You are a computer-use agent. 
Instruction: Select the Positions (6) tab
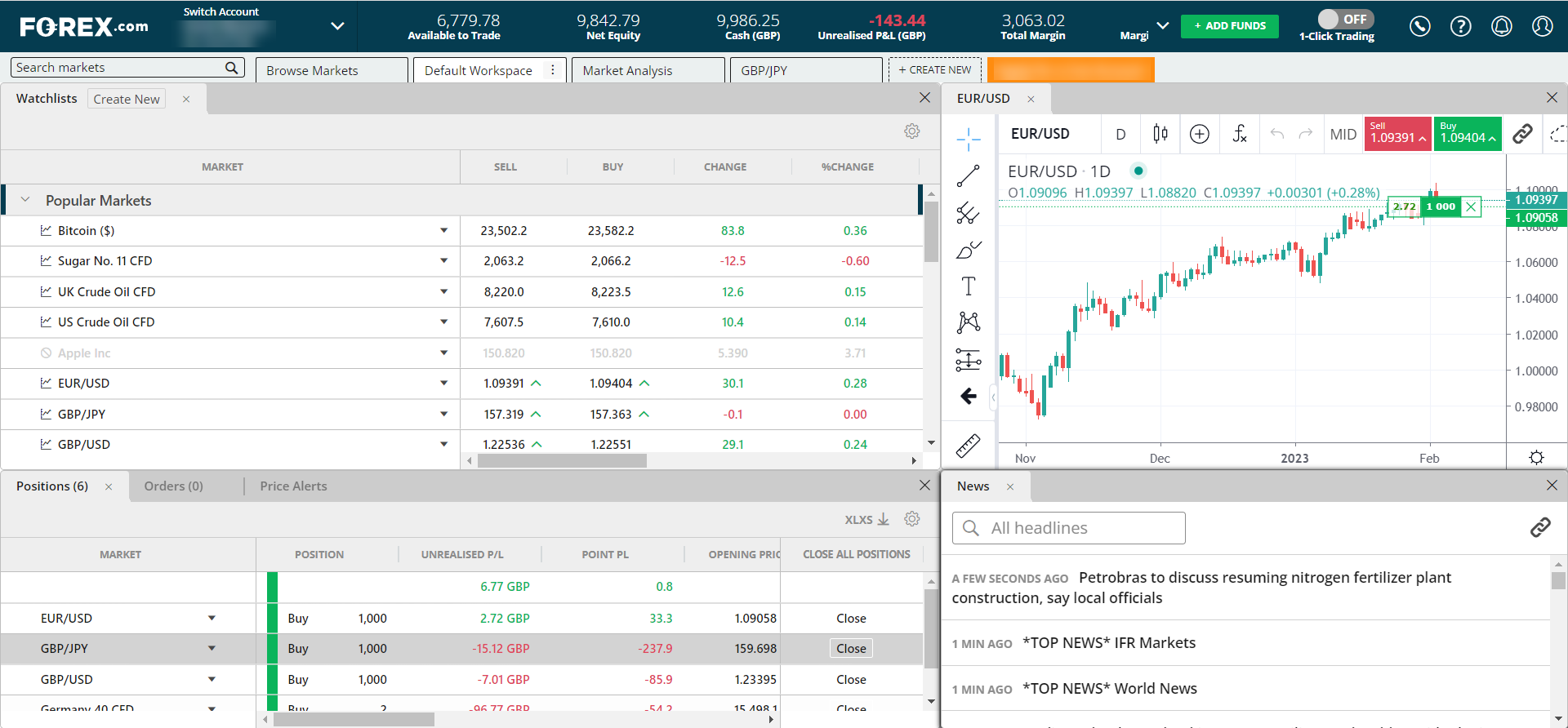coord(52,486)
